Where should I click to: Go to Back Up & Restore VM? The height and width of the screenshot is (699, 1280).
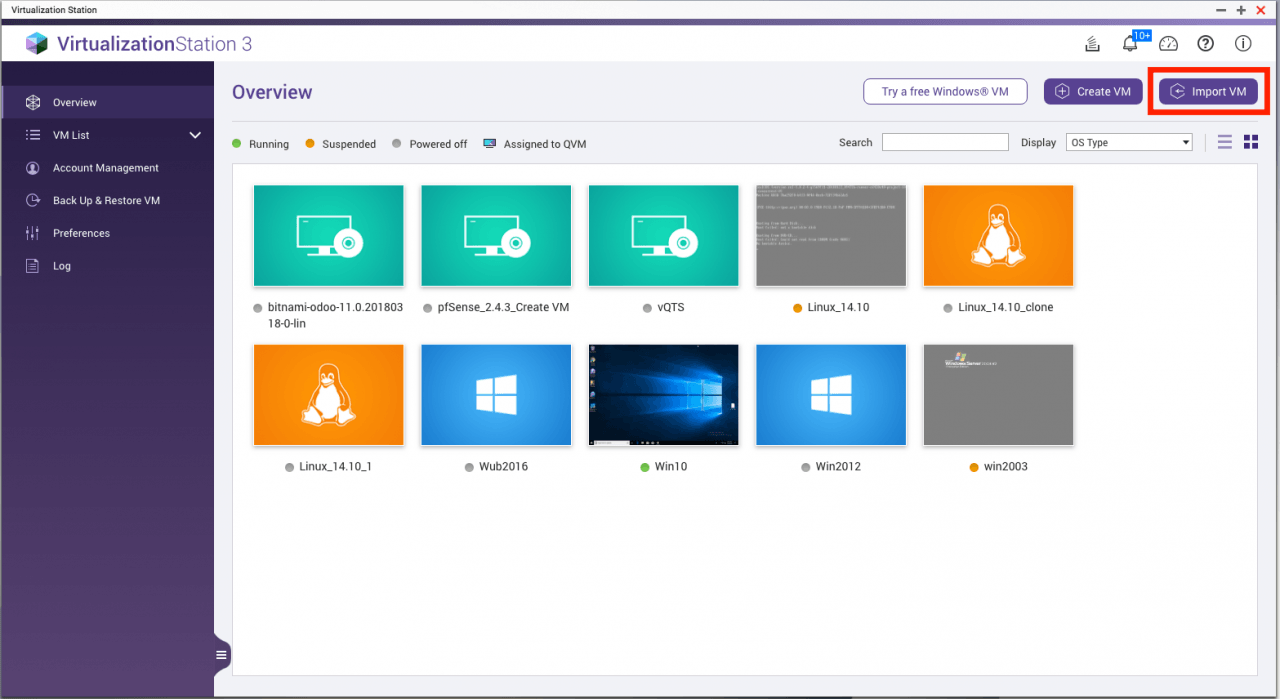click(x=106, y=200)
